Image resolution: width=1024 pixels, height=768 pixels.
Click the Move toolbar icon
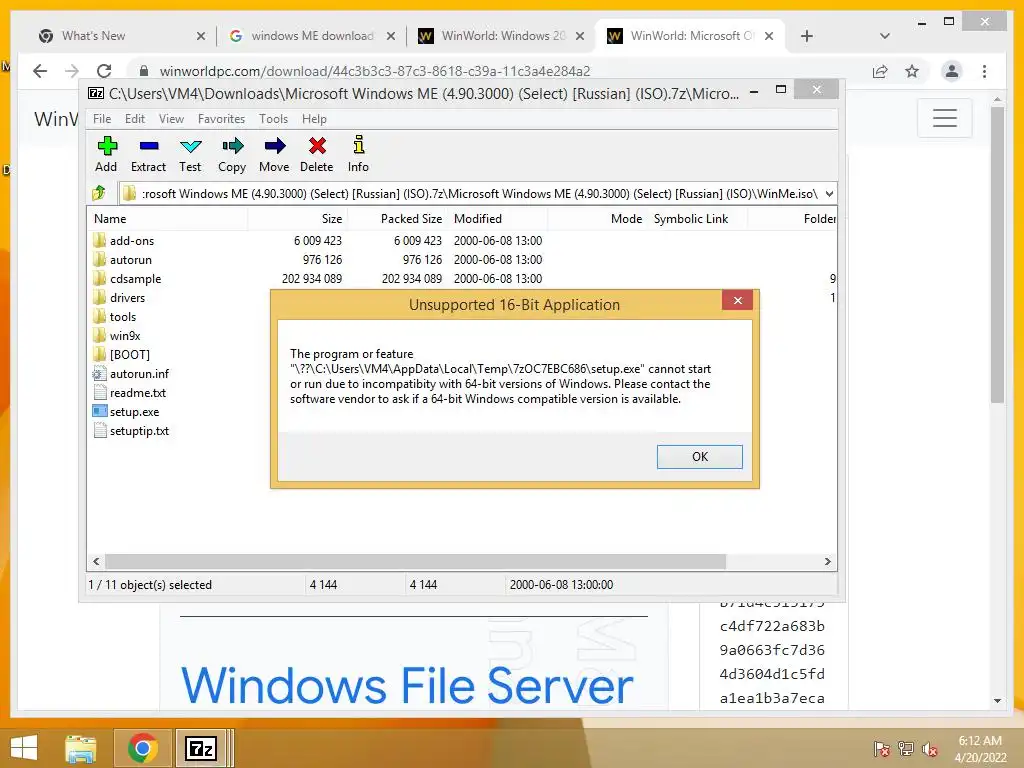click(x=274, y=146)
